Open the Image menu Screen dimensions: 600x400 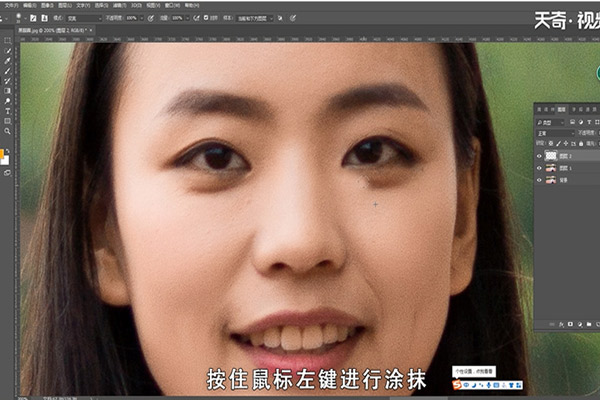click(47, 5)
